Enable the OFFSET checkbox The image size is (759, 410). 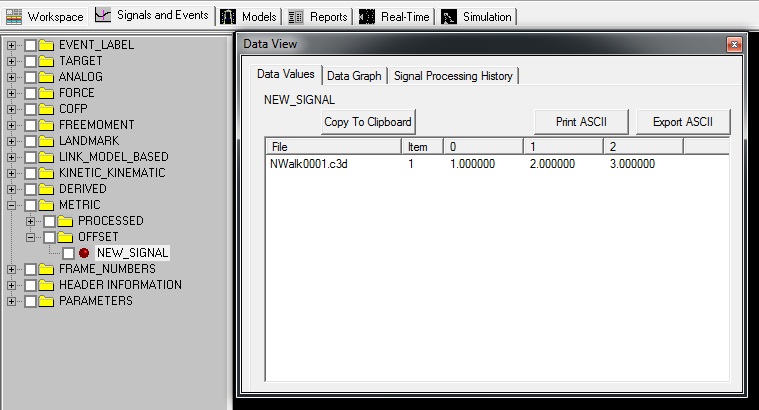click(49, 237)
